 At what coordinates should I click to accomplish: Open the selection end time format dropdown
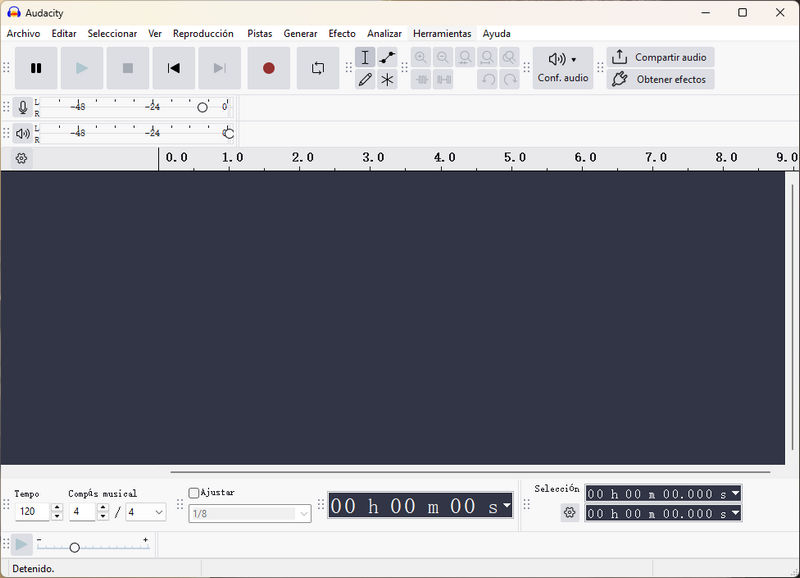coord(735,513)
